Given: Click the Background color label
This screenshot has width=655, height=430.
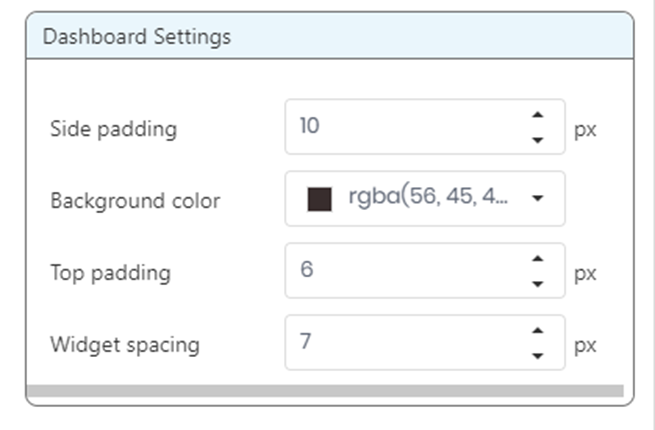Looking at the screenshot, I should pos(135,200).
